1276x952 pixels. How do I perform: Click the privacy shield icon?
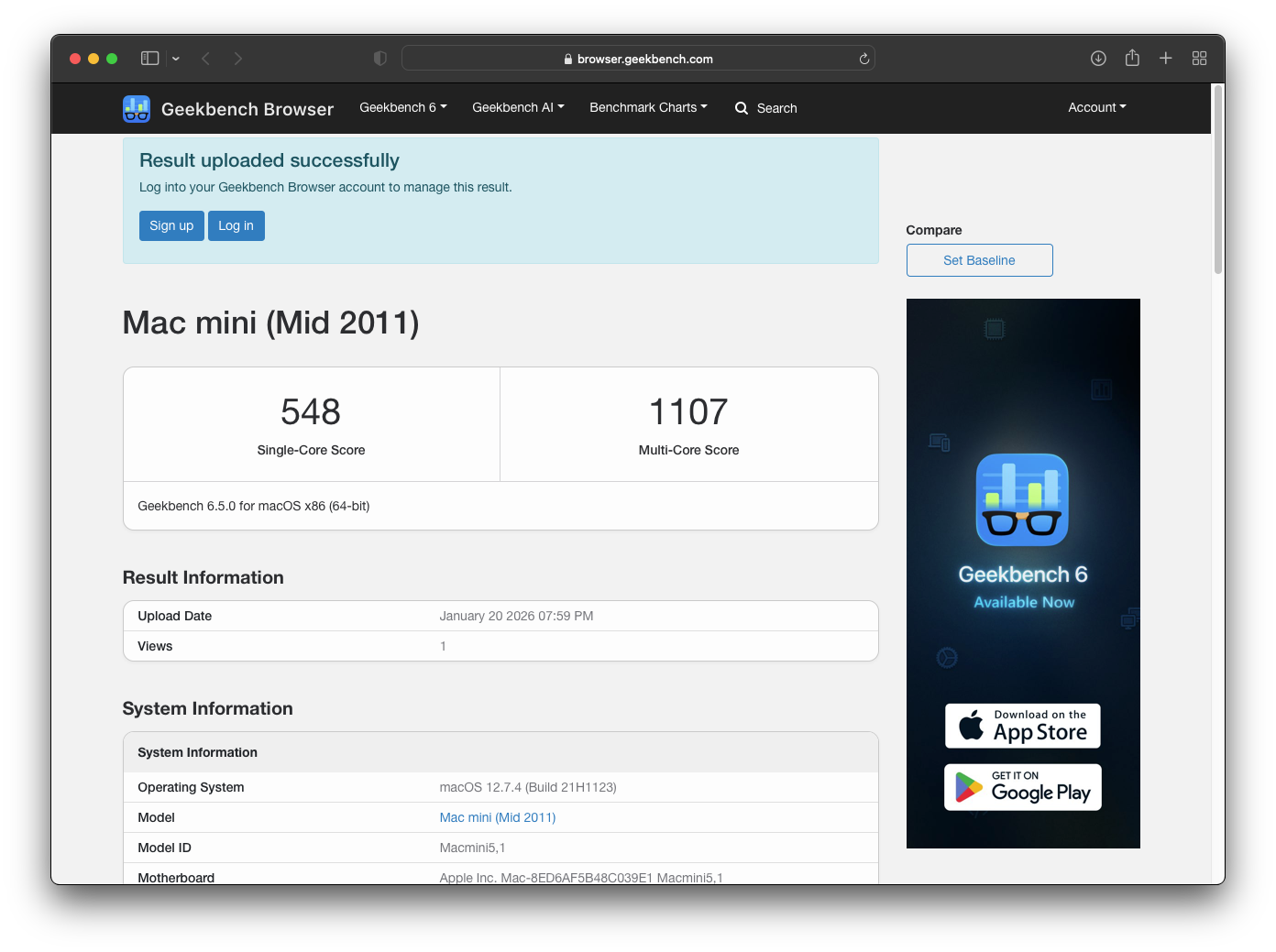pyautogui.click(x=380, y=59)
